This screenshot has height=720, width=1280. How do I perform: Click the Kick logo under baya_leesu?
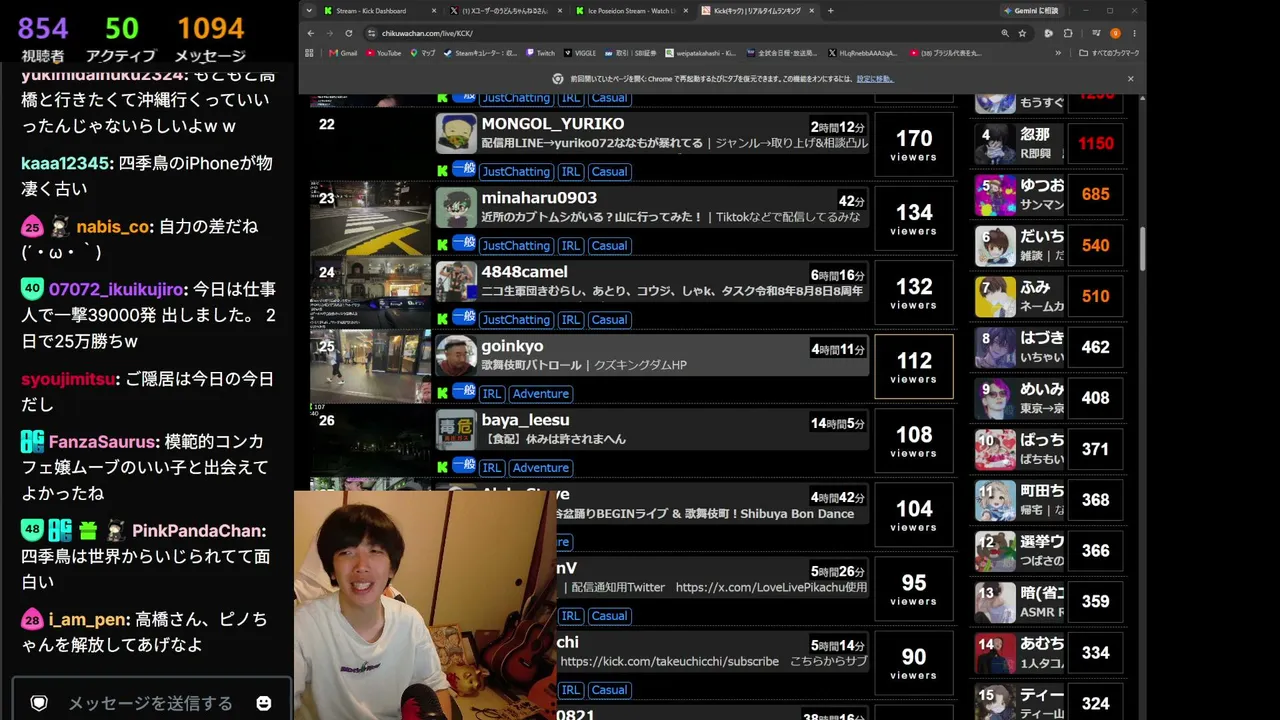click(x=442, y=468)
